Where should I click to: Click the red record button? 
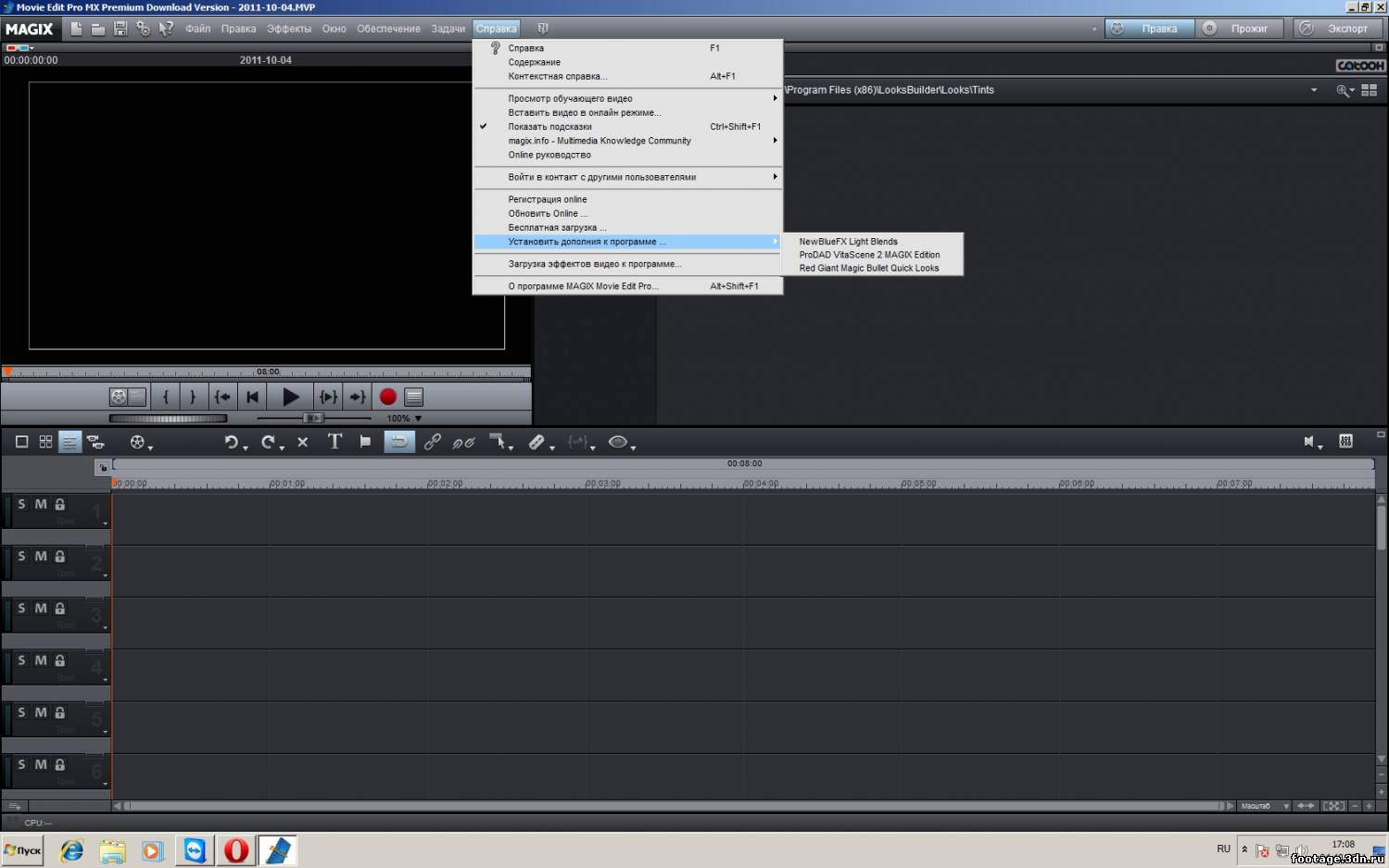[x=387, y=396]
